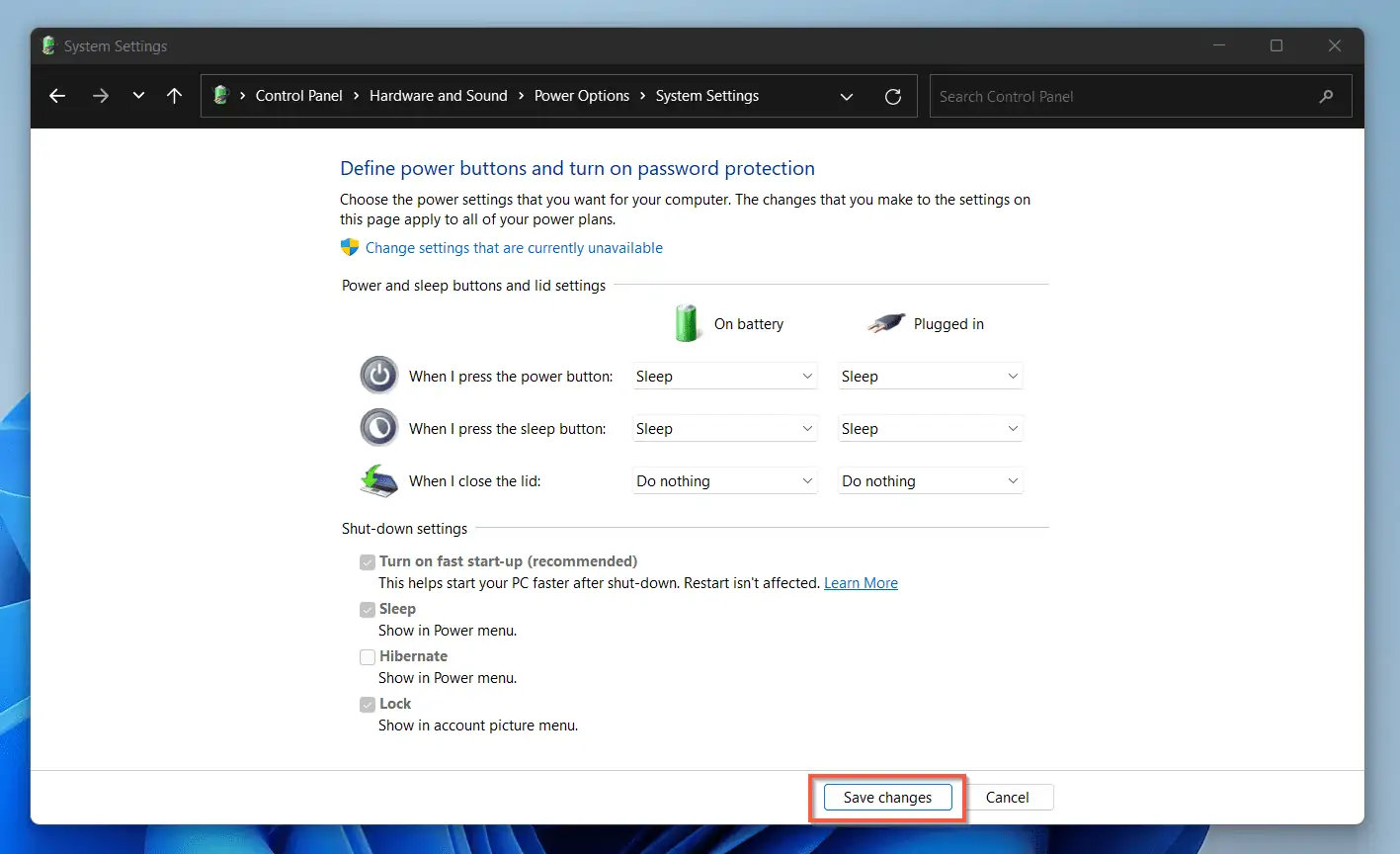
Task: Click the laptop lid close icon
Action: tap(378, 480)
